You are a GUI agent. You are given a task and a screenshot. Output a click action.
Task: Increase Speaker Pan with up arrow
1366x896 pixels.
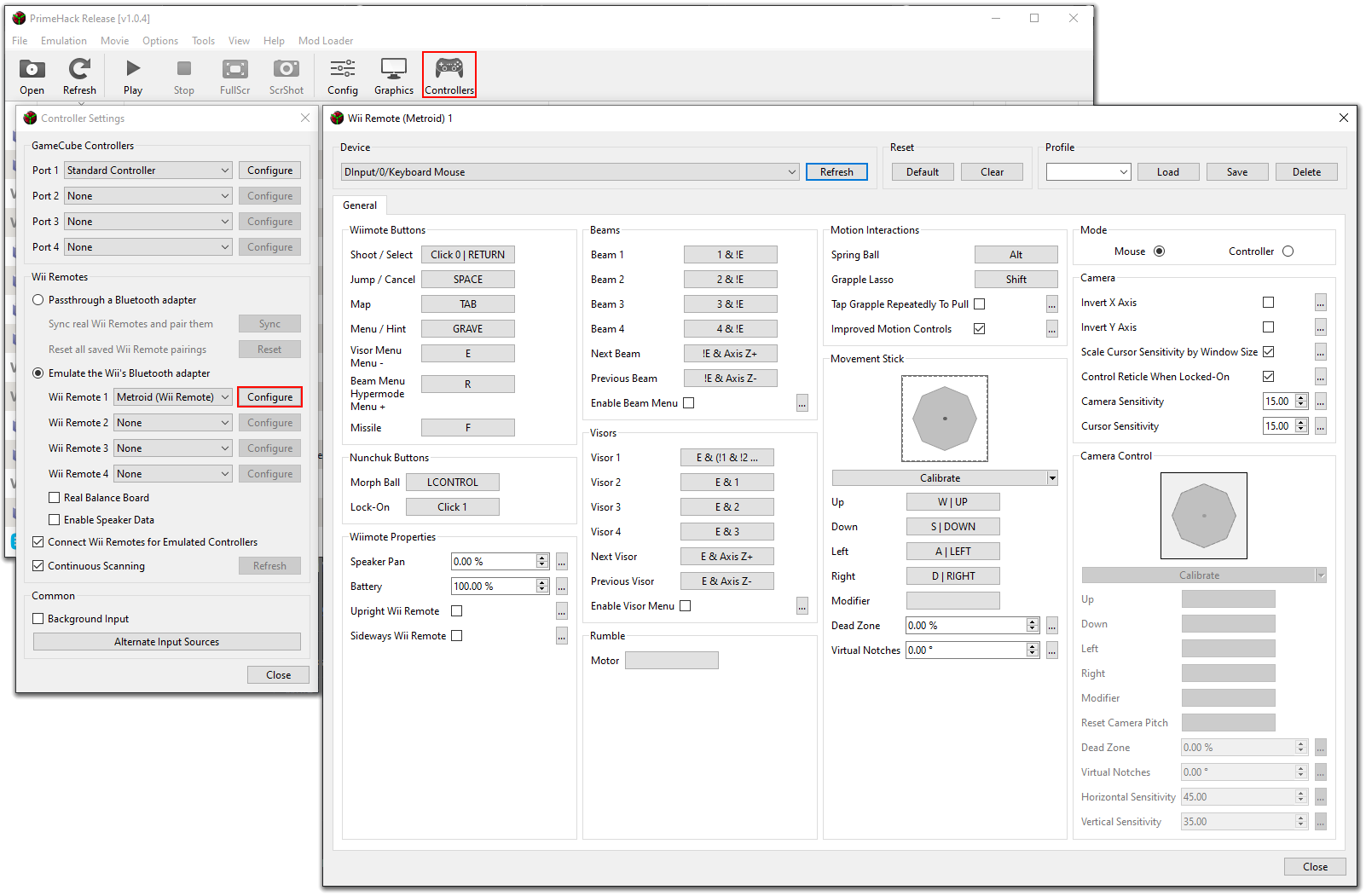point(542,558)
